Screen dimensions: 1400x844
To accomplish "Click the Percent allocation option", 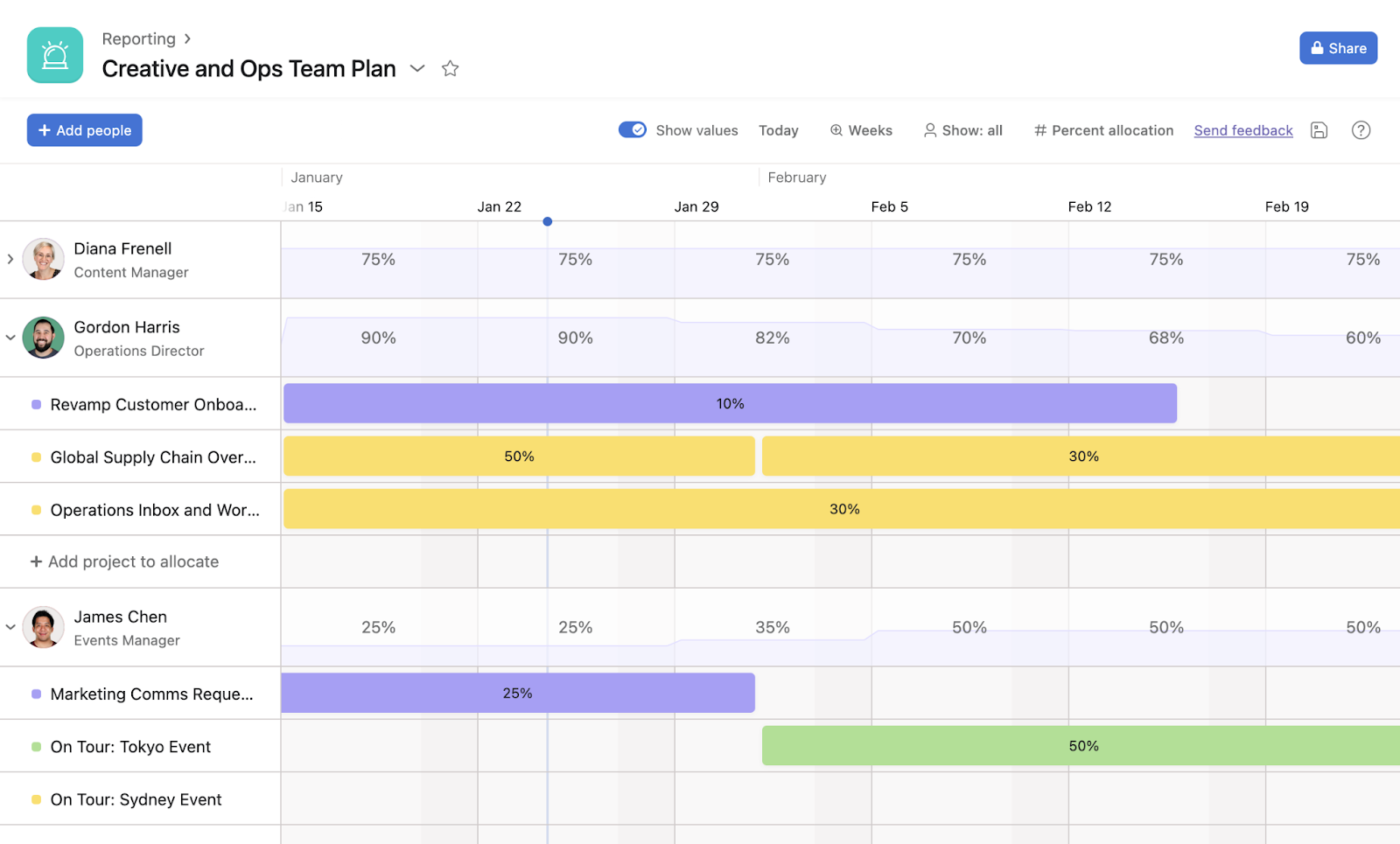I will coord(1104,130).
